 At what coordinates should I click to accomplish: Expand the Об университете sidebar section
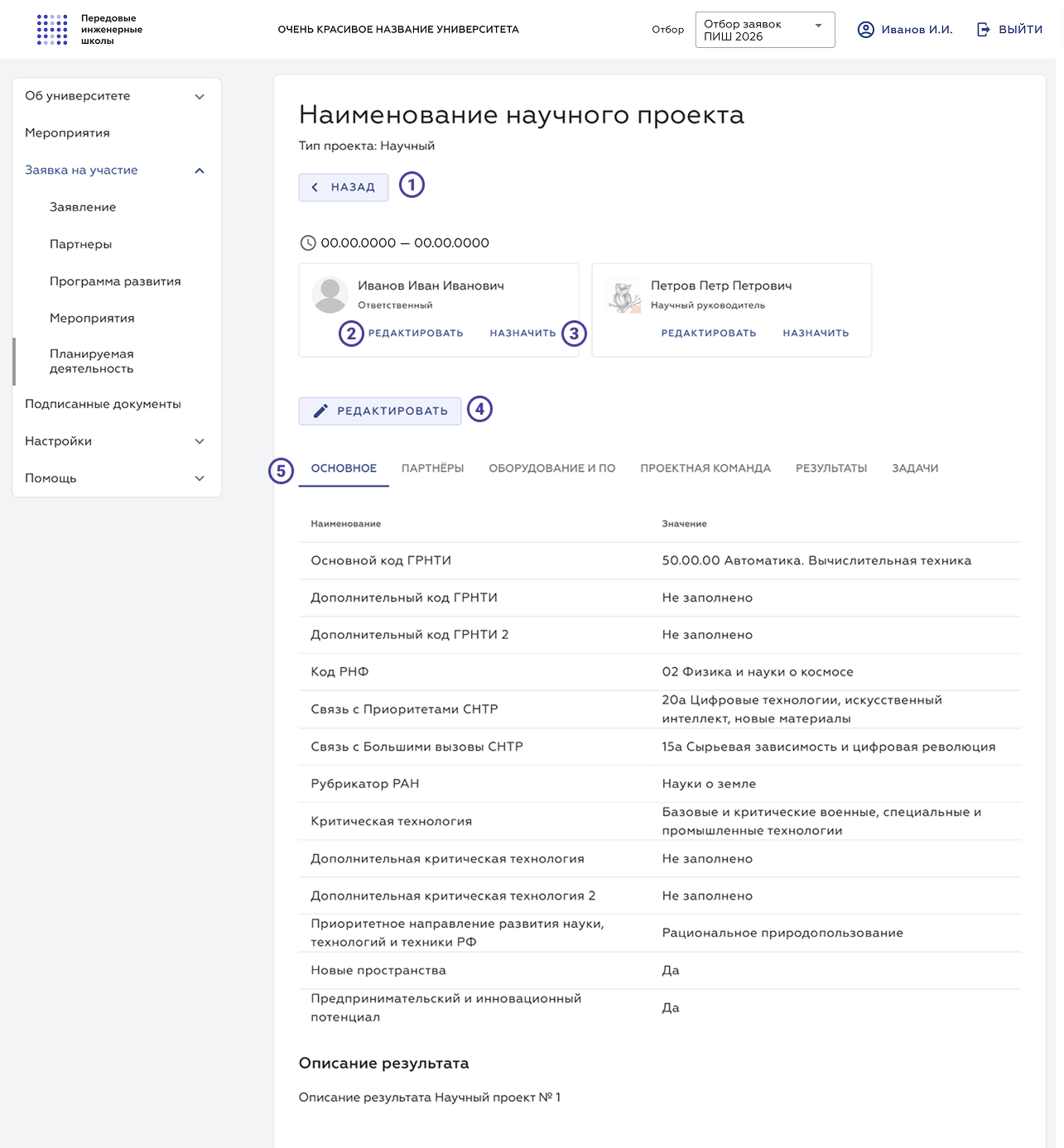pos(117,96)
